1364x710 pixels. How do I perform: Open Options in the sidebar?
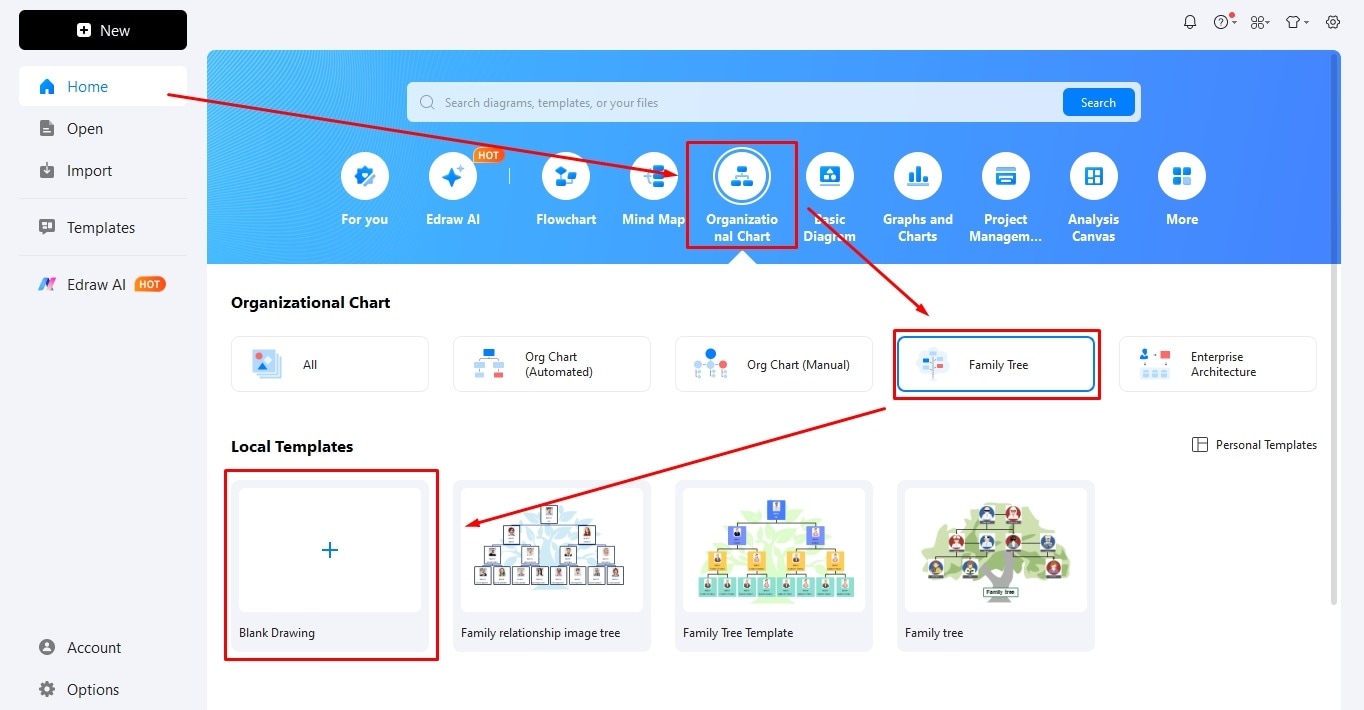[103, 690]
